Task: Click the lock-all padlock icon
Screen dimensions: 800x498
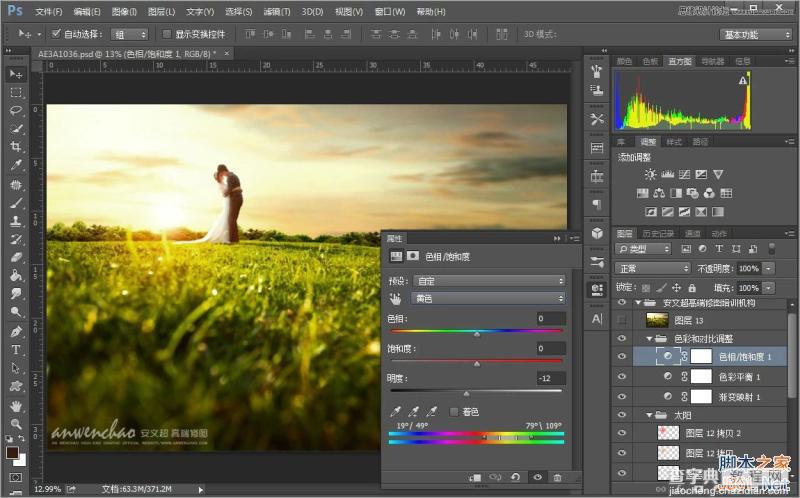Action: 692,288
